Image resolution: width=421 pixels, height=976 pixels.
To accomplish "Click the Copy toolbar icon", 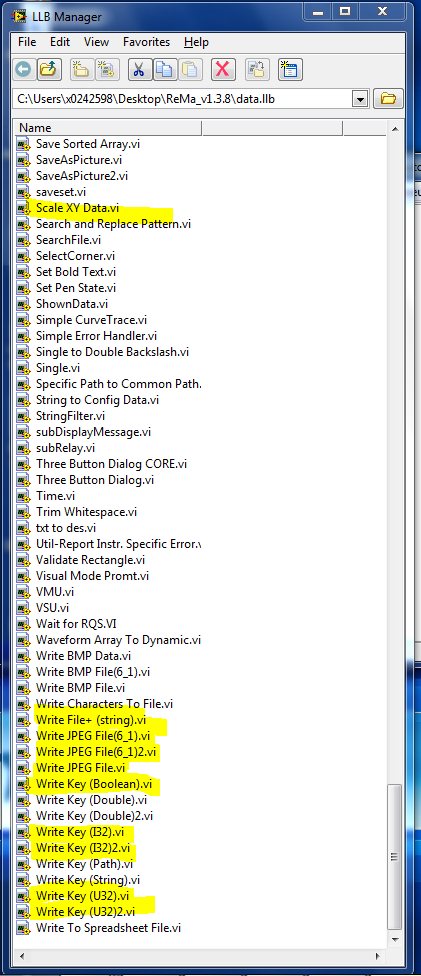I will (164, 70).
